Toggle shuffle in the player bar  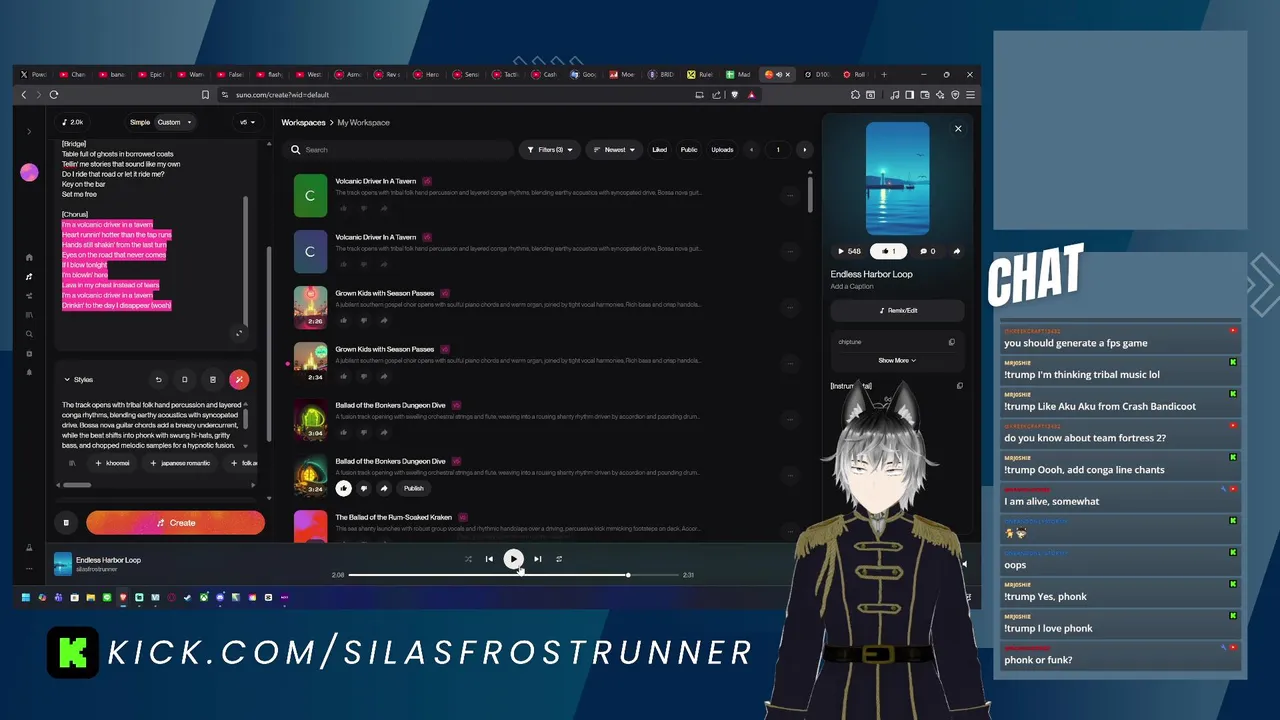click(468, 559)
